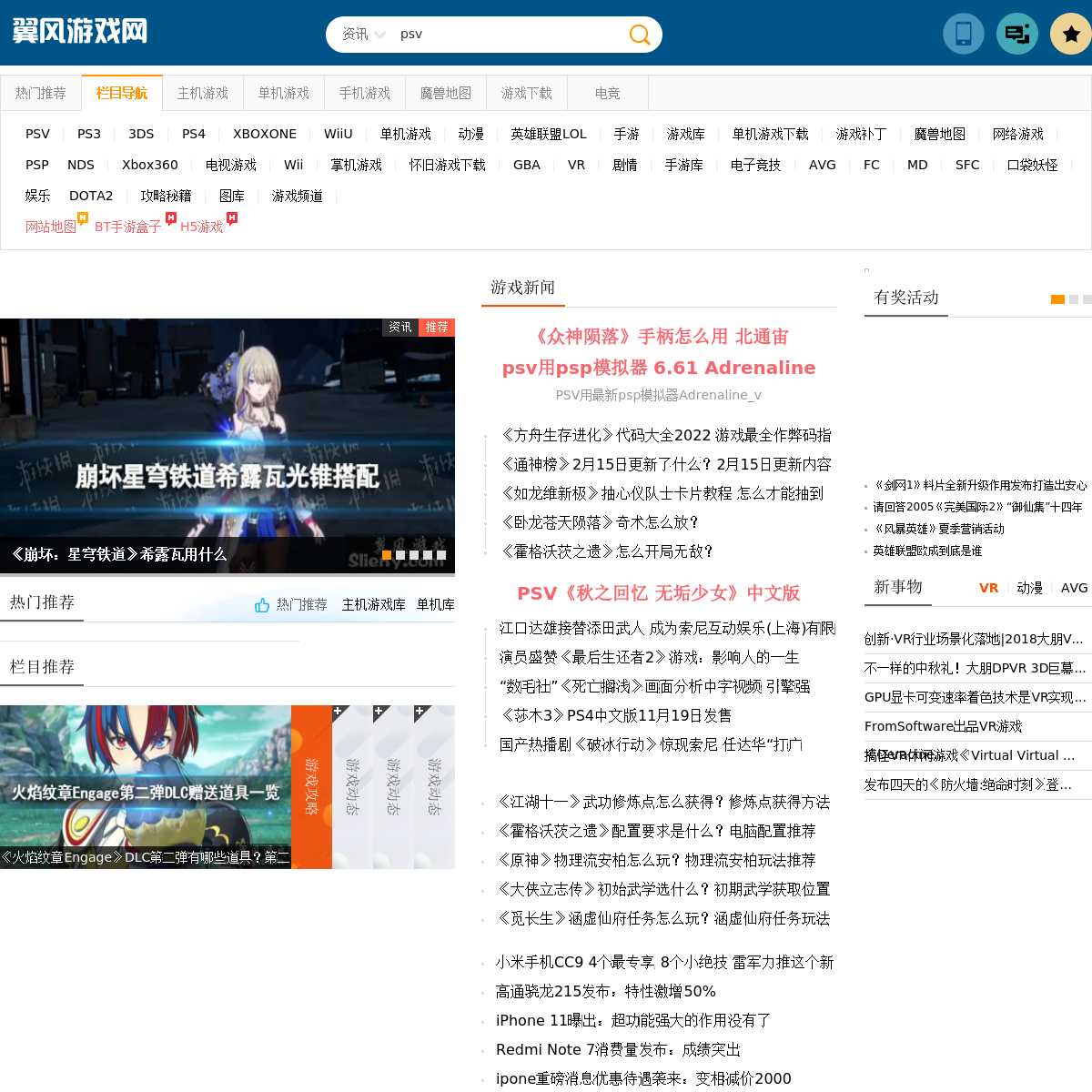The height and width of the screenshot is (1092, 1092).
Task: Open the 资讯 search category dropdown
Action: click(363, 35)
